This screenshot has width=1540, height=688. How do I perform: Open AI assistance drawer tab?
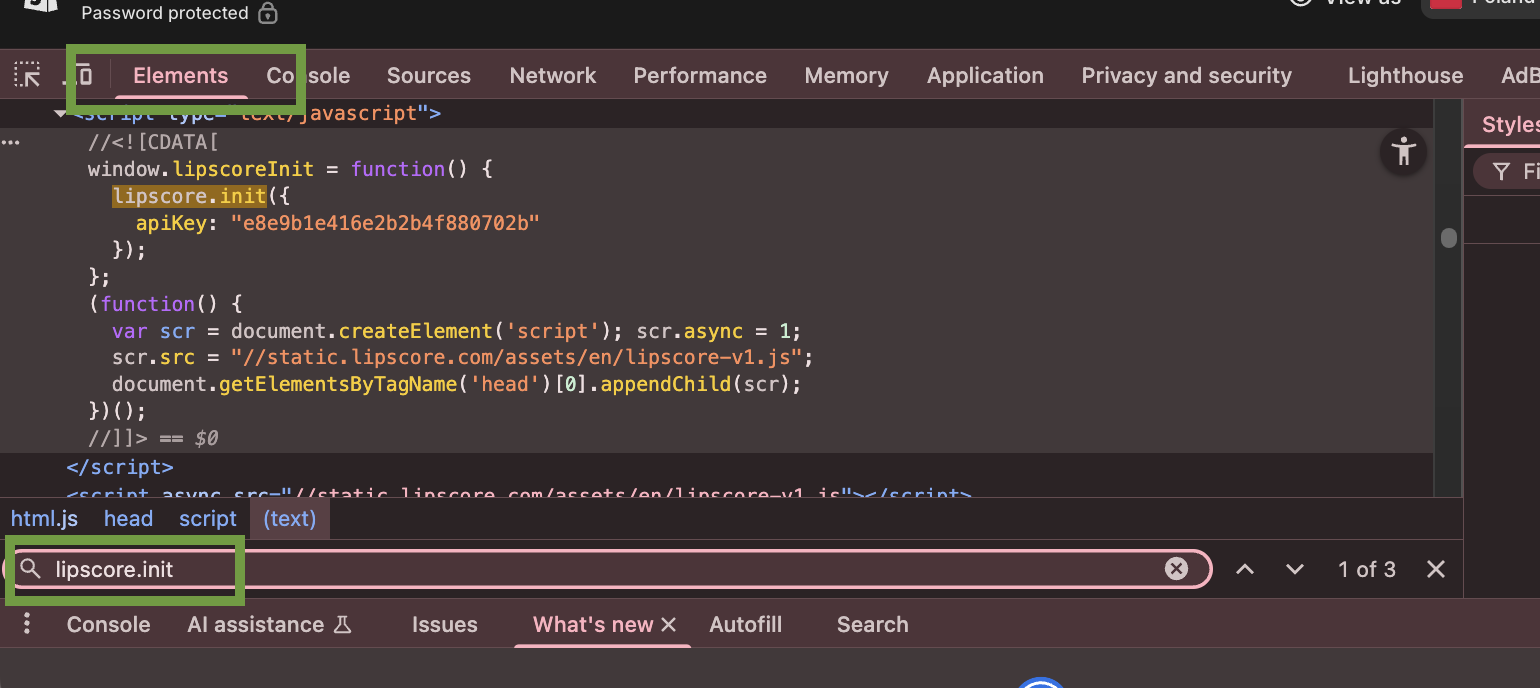pos(256,624)
